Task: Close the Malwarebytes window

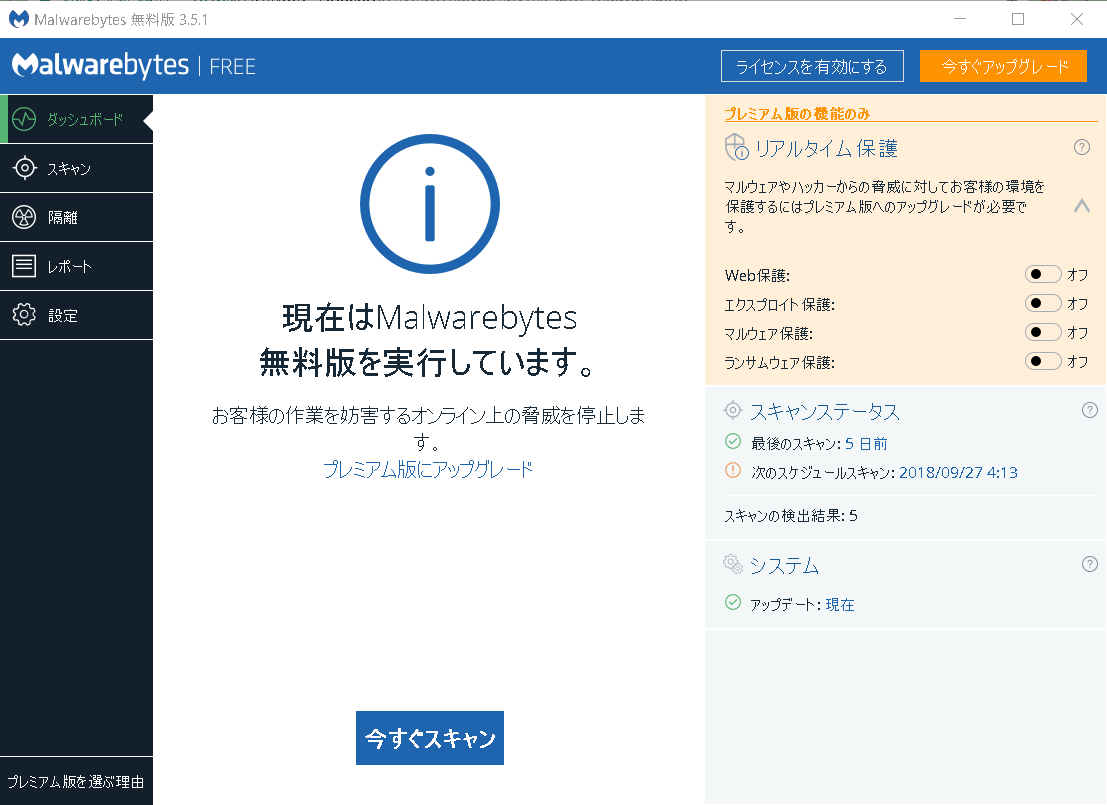Action: click(1077, 19)
